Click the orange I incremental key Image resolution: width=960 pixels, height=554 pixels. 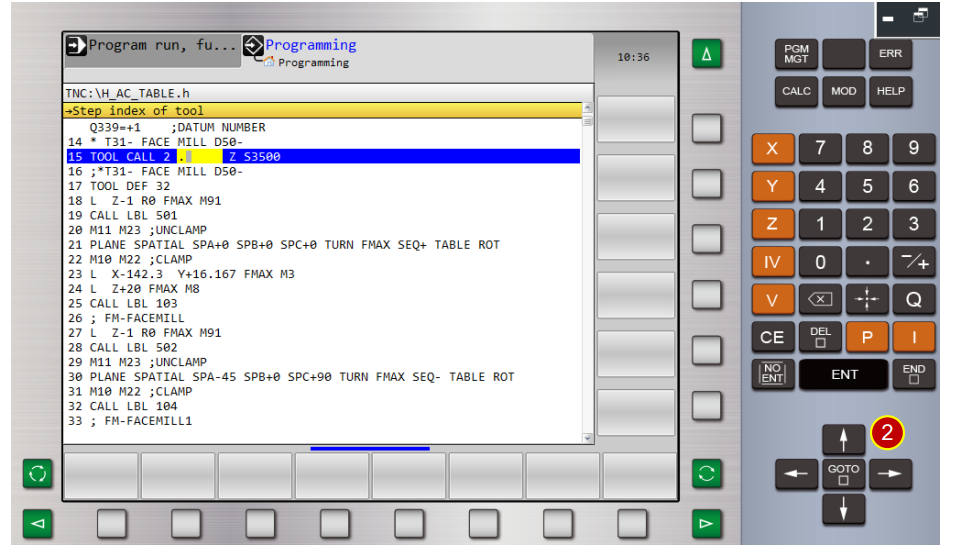pos(913,337)
